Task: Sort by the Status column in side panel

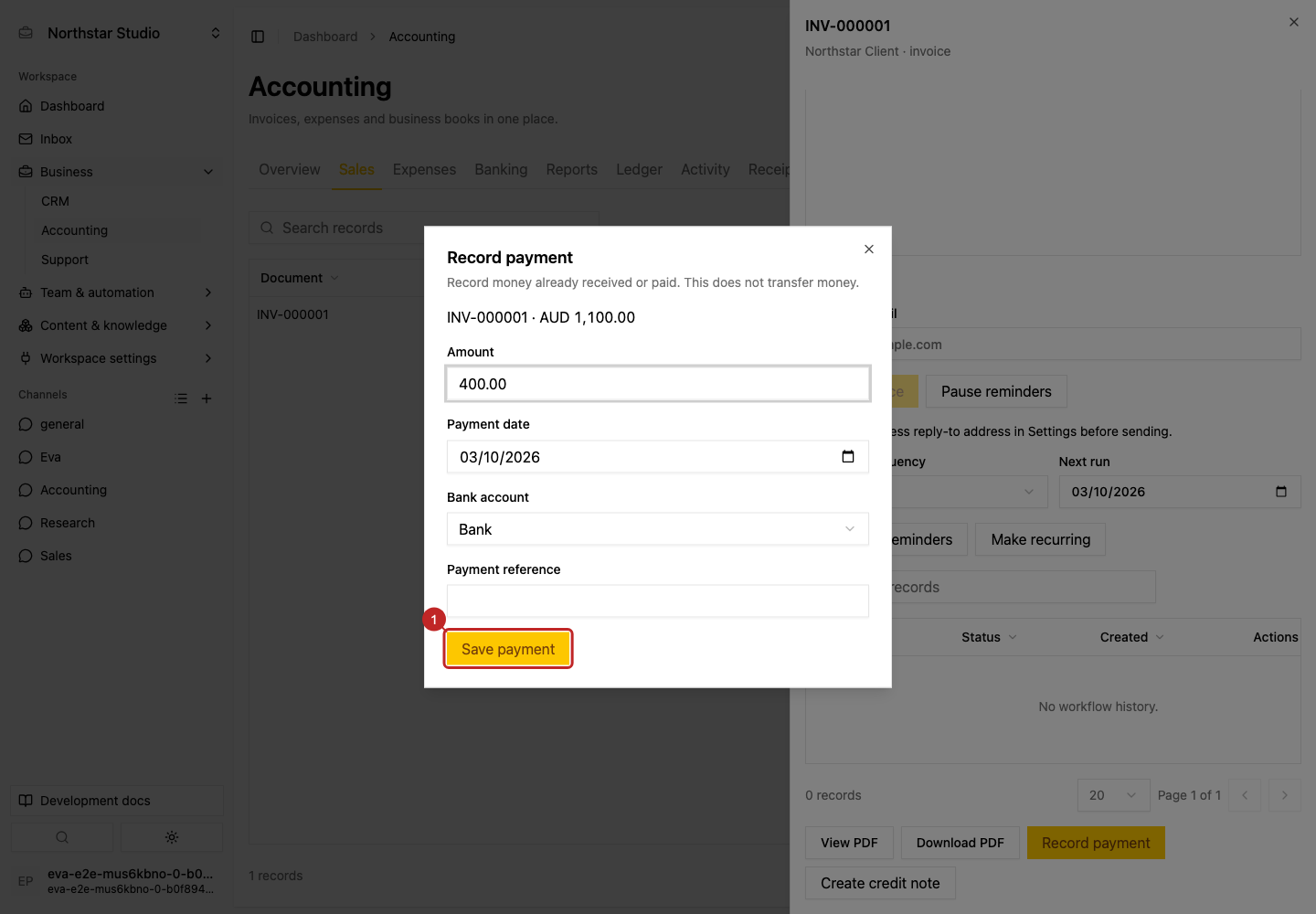Action: [x=989, y=637]
